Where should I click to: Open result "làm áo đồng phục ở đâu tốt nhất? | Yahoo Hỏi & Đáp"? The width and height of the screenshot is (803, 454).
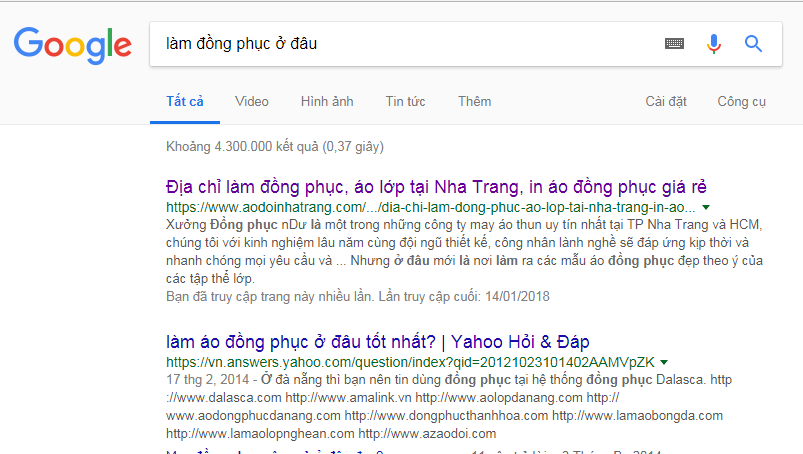pyautogui.click(x=377, y=342)
